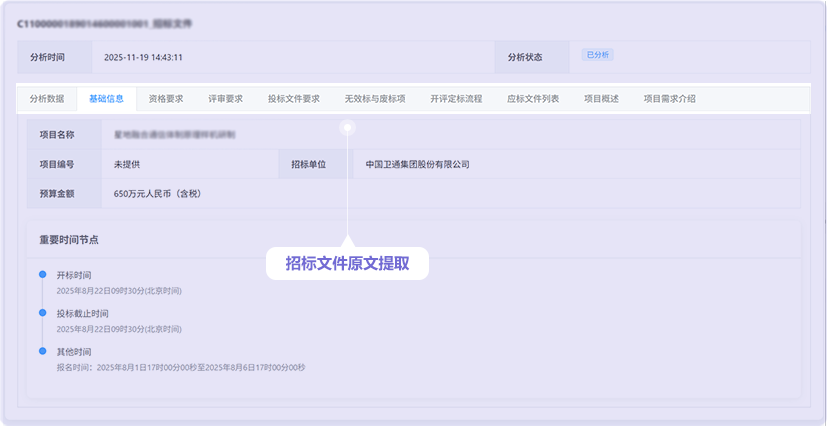Click the 招标文件原文提取 tooltip label
The image size is (827, 426).
(x=347, y=263)
